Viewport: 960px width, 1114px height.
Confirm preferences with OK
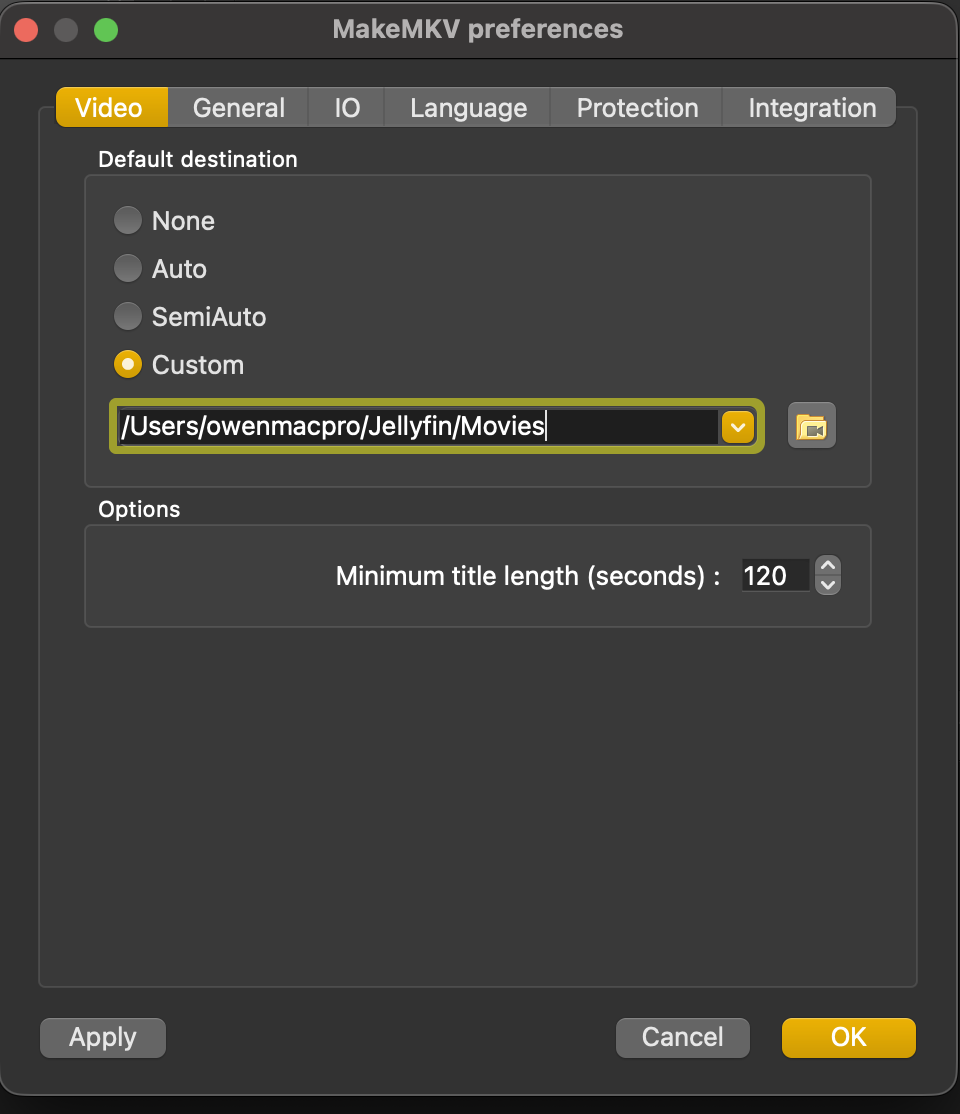pos(848,1037)
